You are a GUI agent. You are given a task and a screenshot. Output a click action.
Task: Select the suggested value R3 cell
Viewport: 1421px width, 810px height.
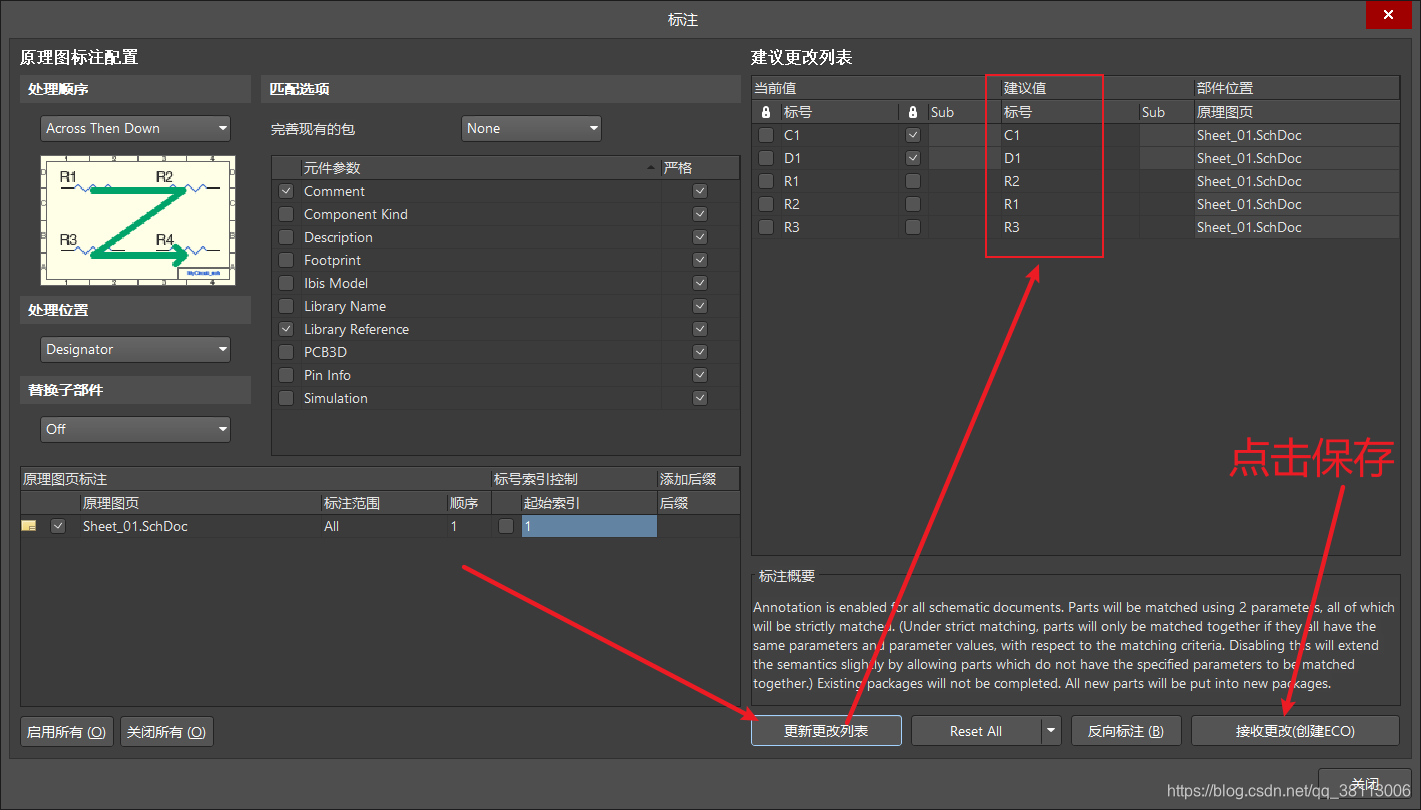point(1069,227)
